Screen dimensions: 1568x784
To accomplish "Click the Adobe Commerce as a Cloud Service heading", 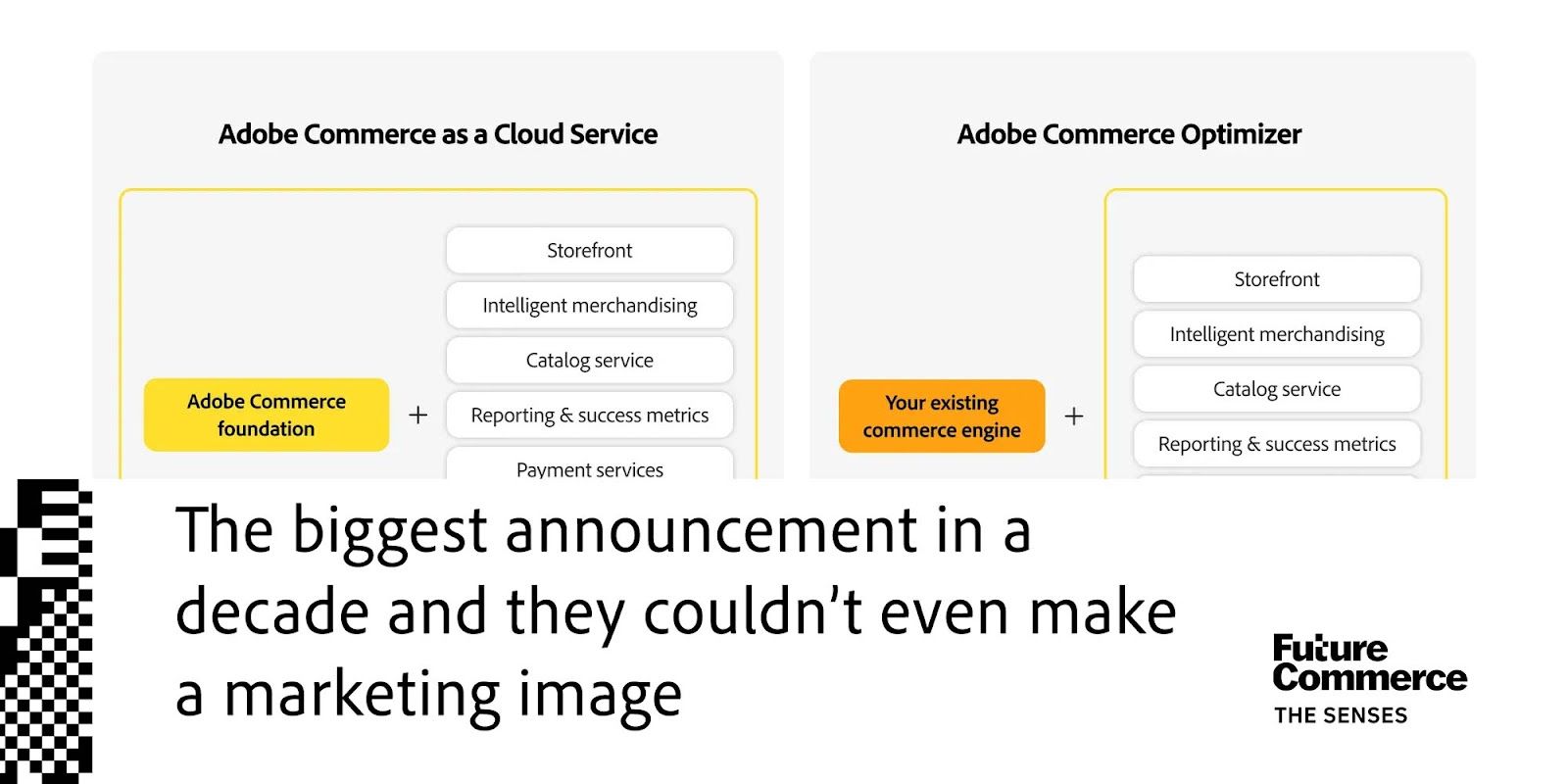I will [x=438, y=134].
